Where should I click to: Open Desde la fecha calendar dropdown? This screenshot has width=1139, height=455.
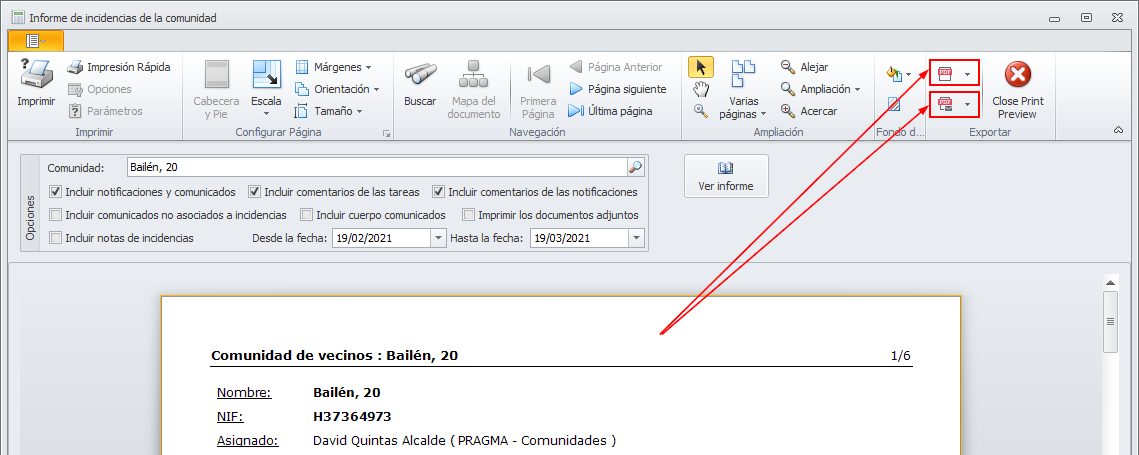438,238
